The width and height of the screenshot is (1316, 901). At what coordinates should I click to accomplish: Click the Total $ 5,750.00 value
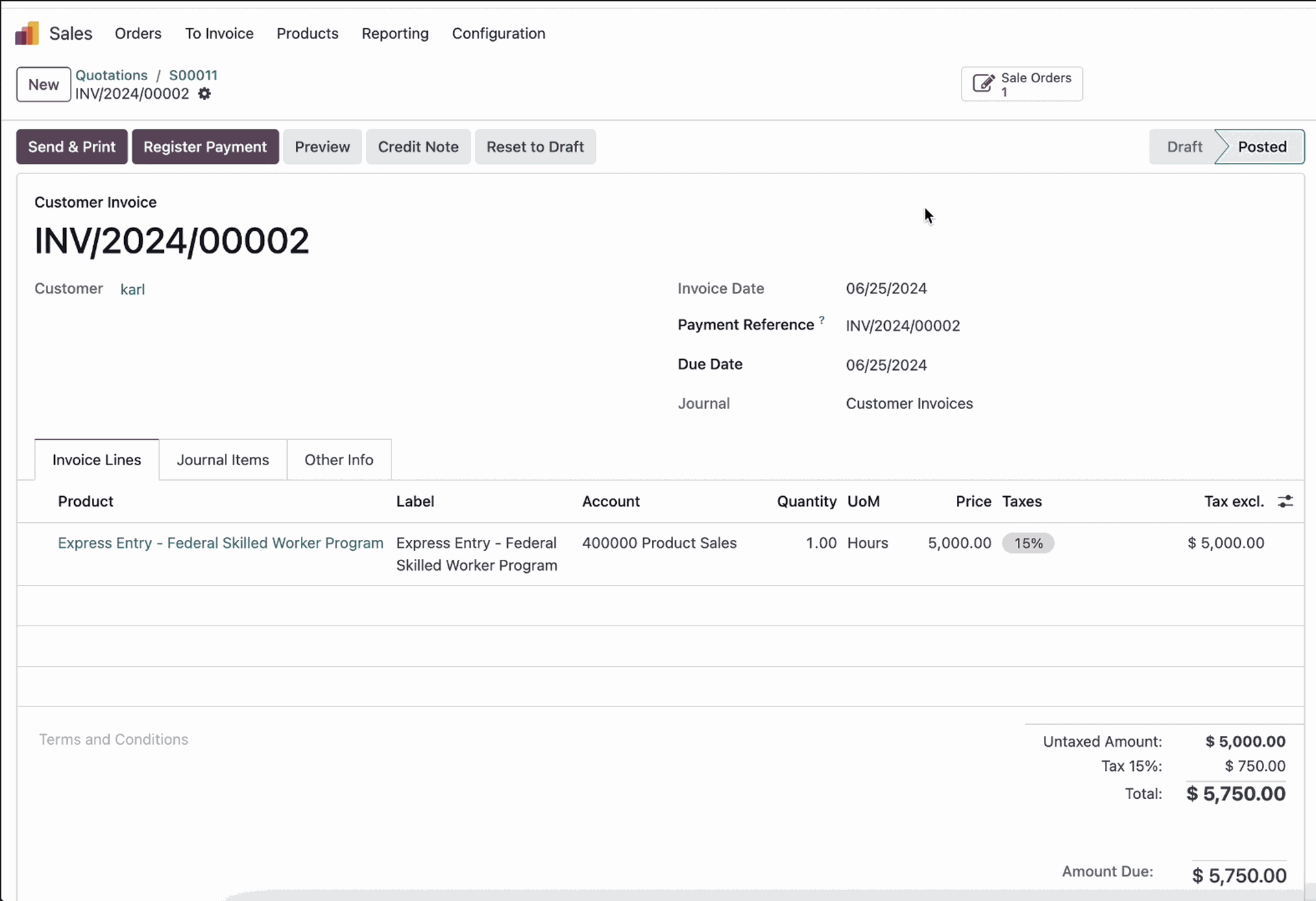[x=1236, y=794]
